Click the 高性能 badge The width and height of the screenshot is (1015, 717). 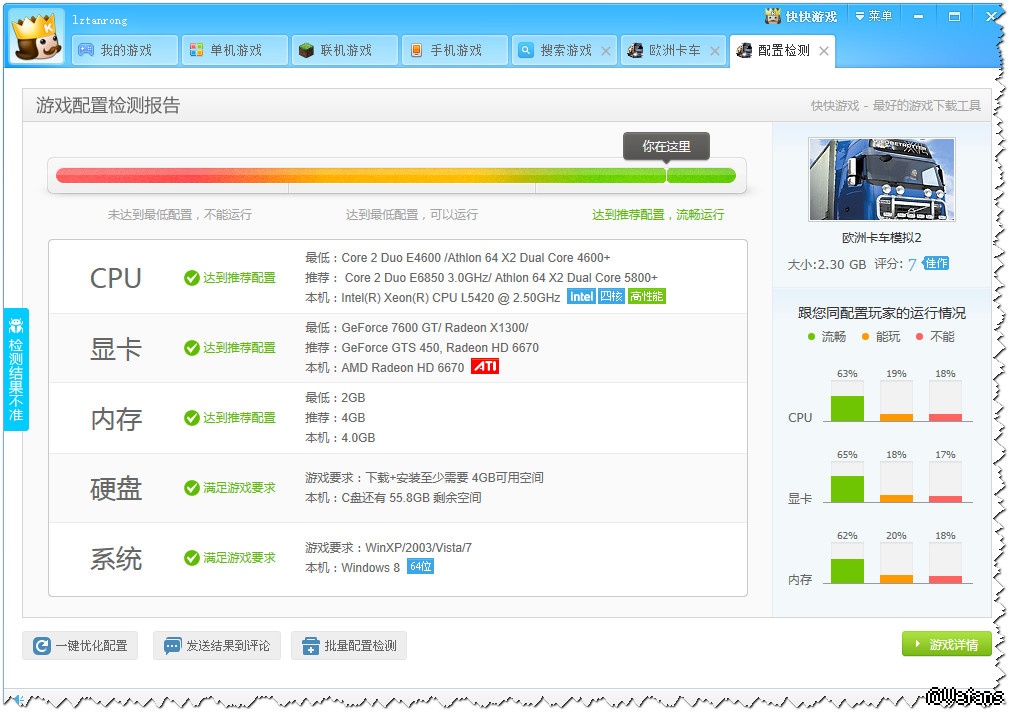(647, 296)
